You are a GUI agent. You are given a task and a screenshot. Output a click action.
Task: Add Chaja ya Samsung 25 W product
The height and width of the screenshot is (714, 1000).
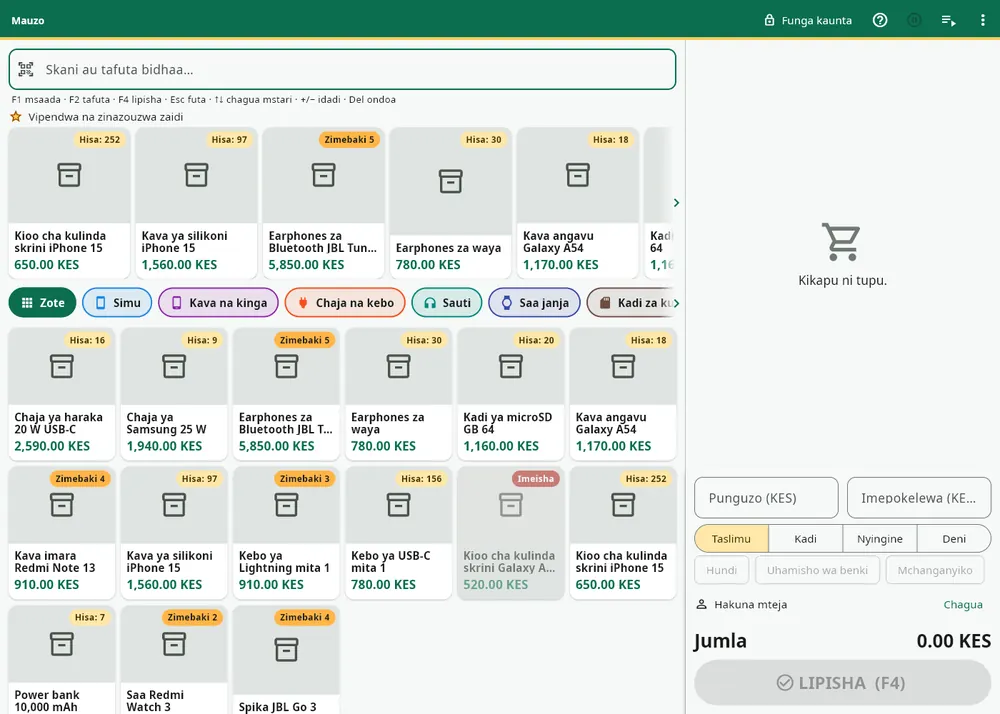tap(174, 394)
